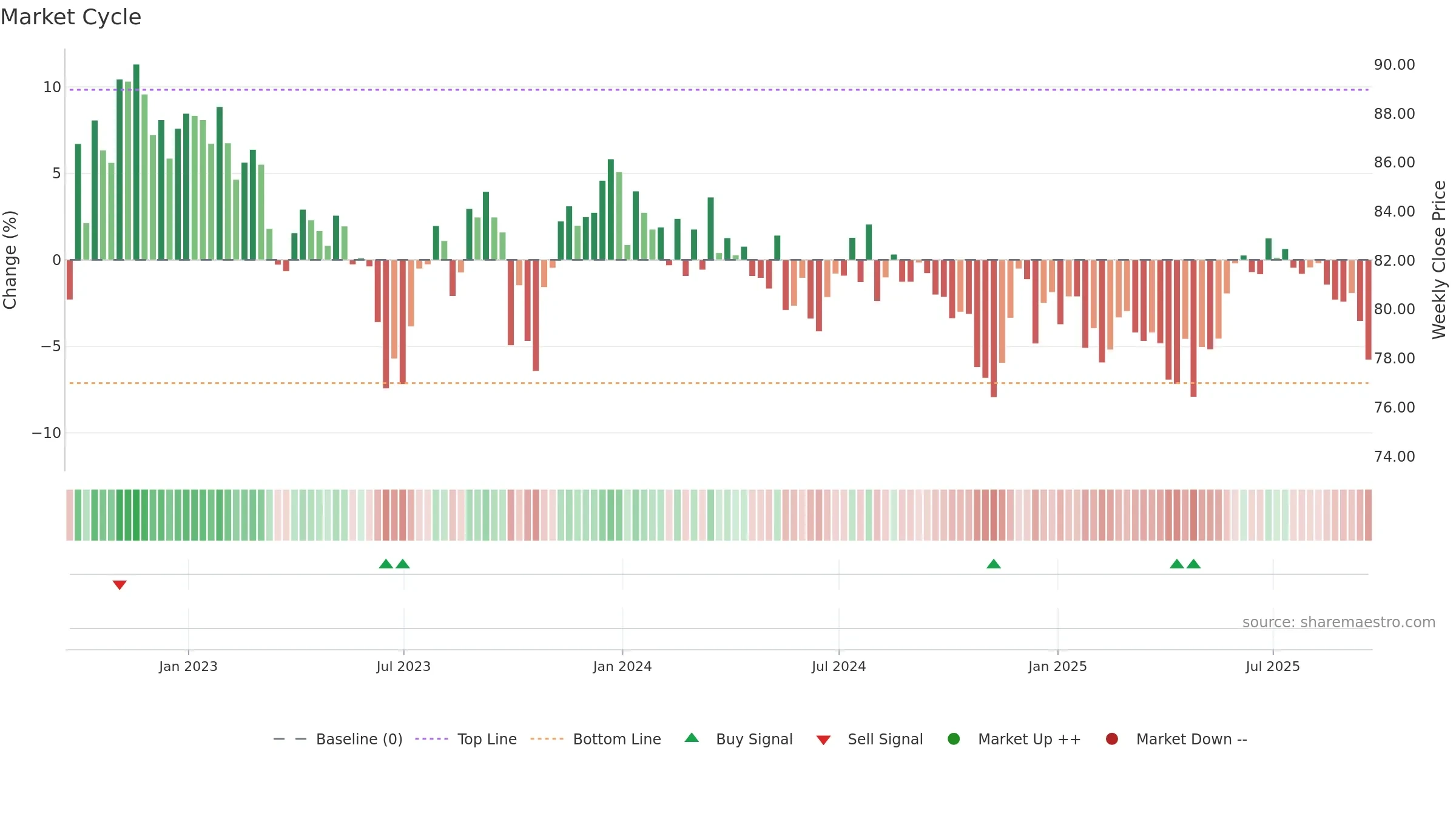Click the Market Cycle chart title
The width and height of the screenshot is (1456, 819).
[71, 17]
